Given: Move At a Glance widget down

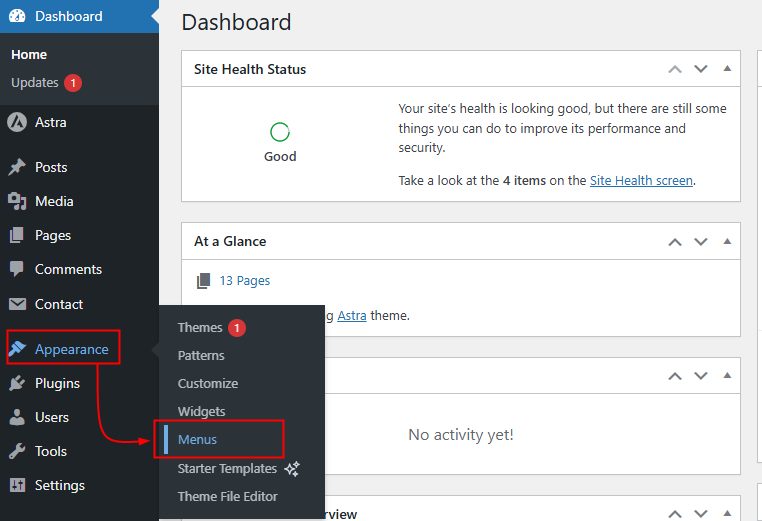Looking at the screenshot, I should coord(700,242).
